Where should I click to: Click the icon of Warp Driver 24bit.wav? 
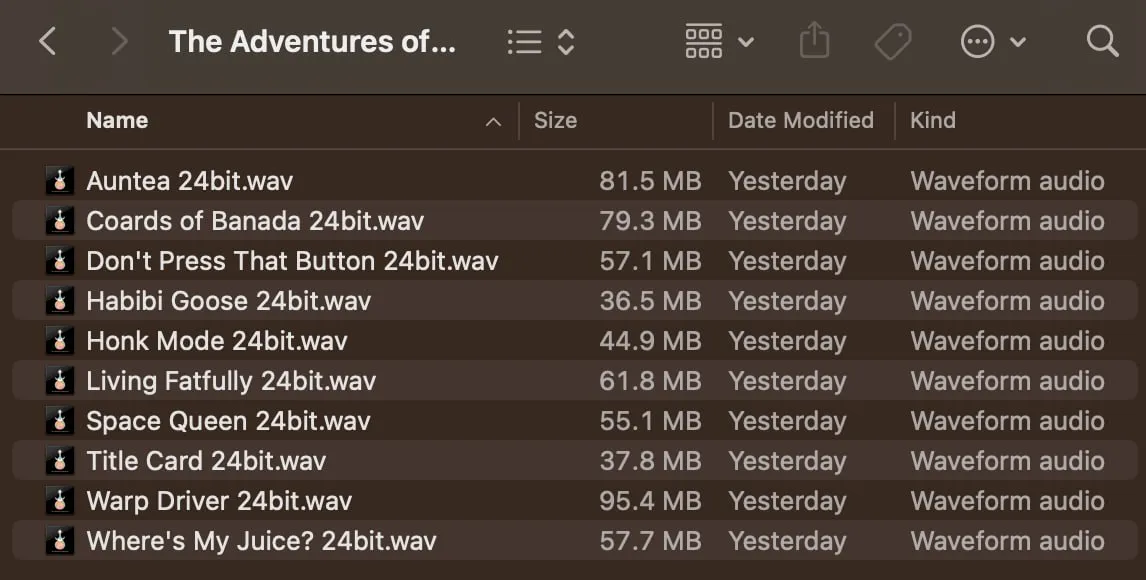(x=60, y=500)
